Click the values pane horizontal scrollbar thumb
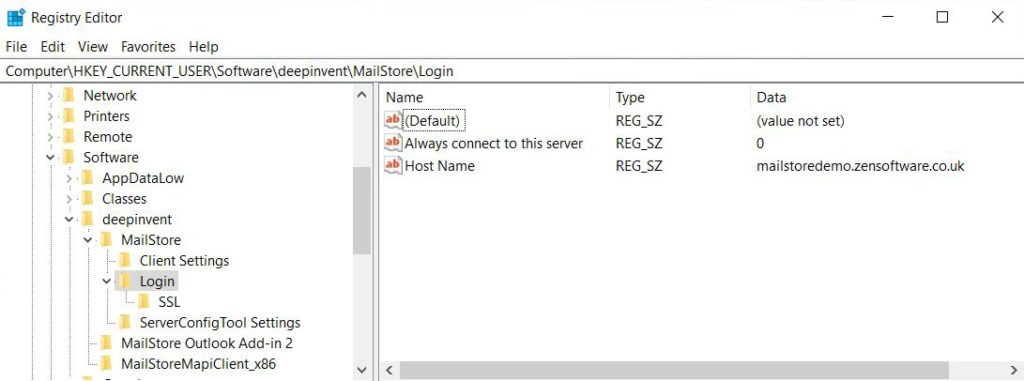Screen dimensions: 1024x381 click(673, 371)
